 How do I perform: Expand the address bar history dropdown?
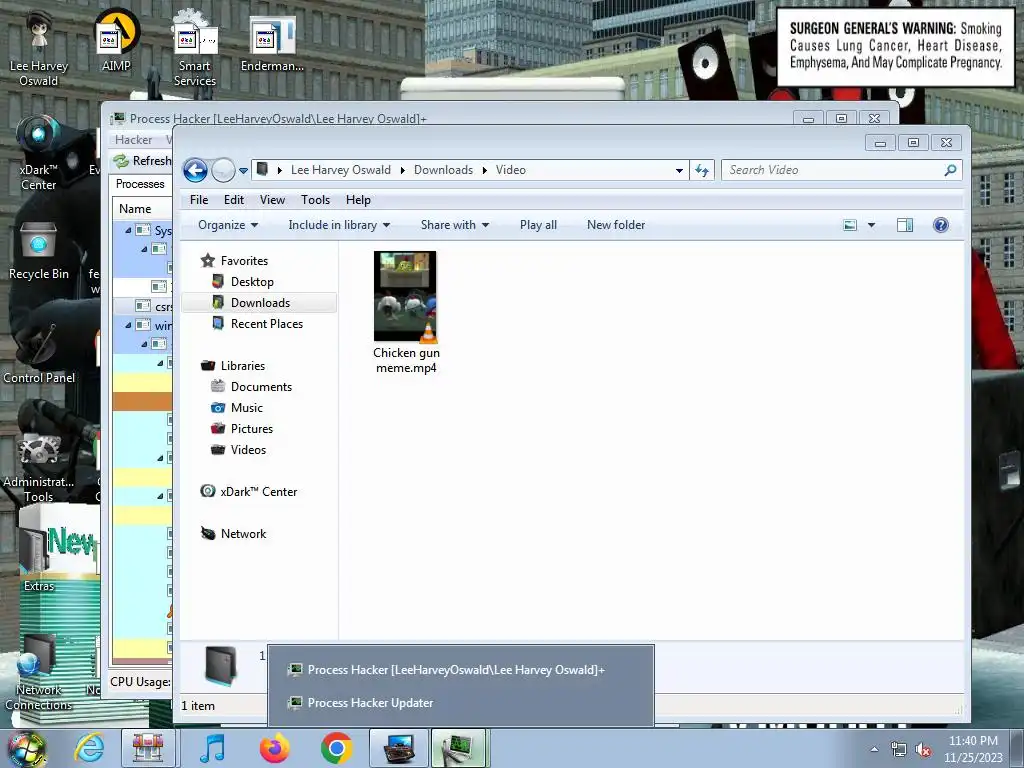tap(679, 170)
